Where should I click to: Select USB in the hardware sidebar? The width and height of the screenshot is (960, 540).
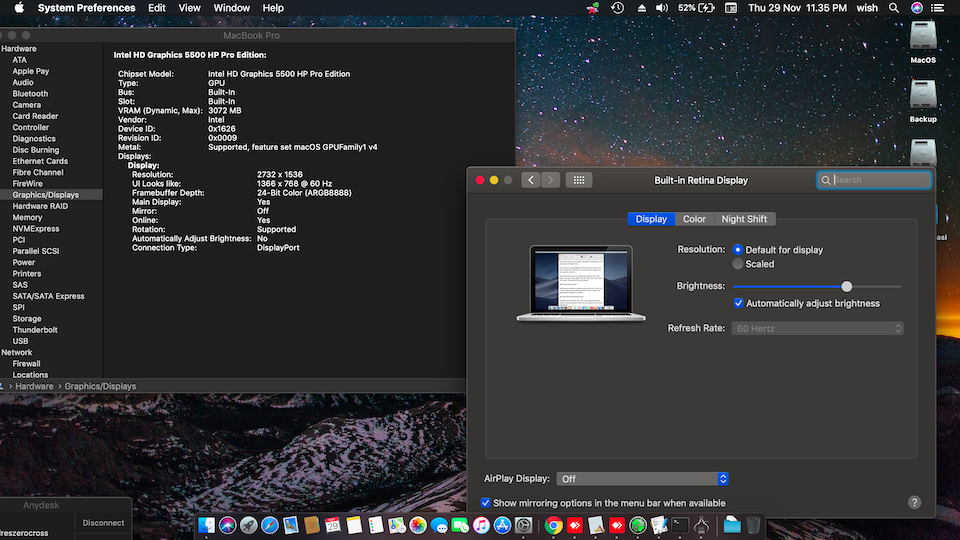tap(20, 341)
